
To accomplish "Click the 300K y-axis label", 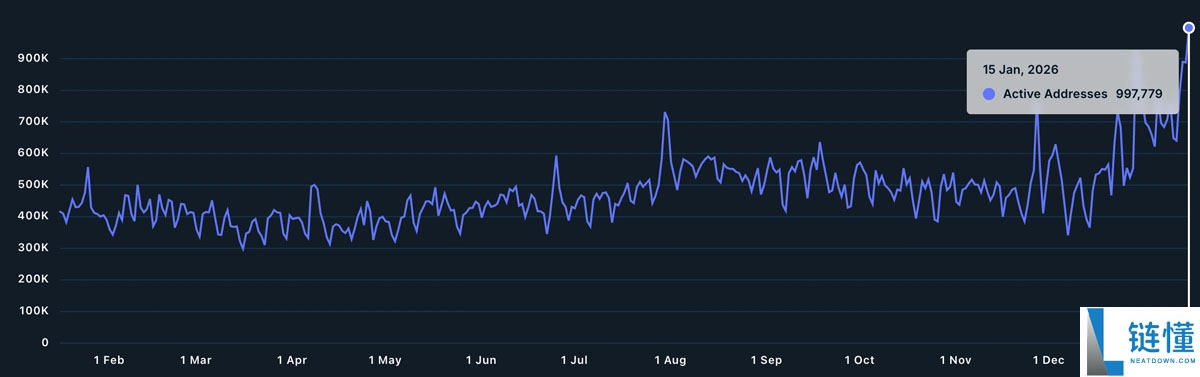I will click(33, 248).
